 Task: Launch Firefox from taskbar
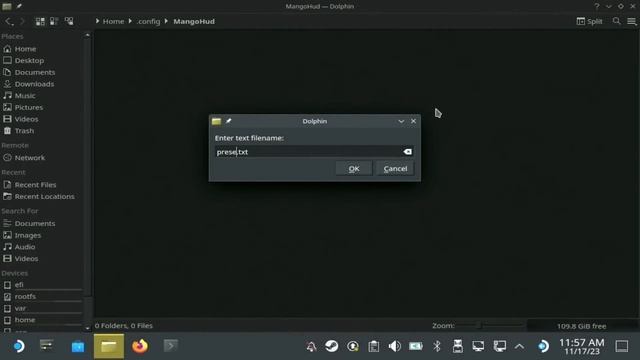140,346
